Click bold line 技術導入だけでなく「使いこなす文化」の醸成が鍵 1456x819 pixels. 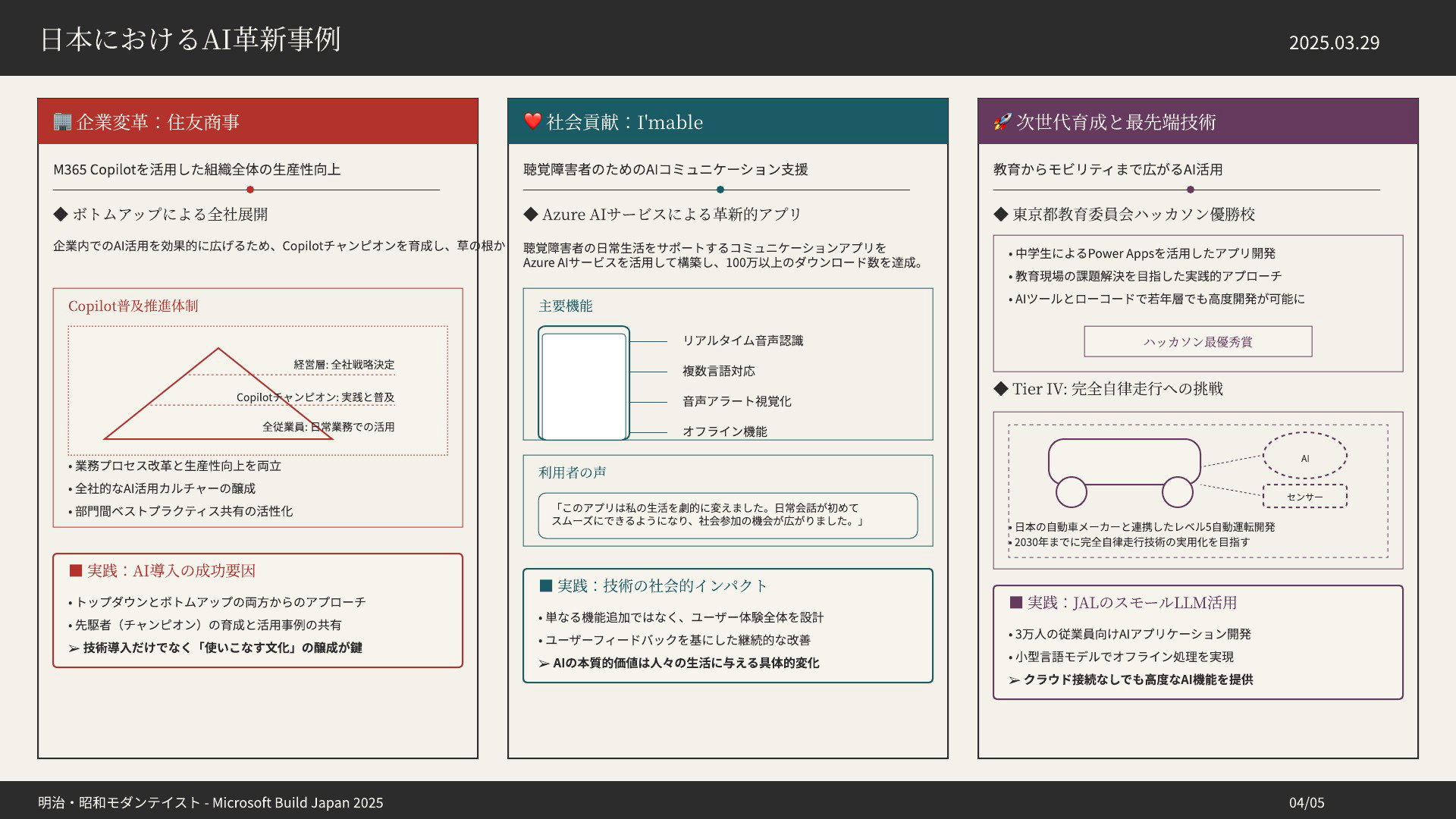(215, 648)
